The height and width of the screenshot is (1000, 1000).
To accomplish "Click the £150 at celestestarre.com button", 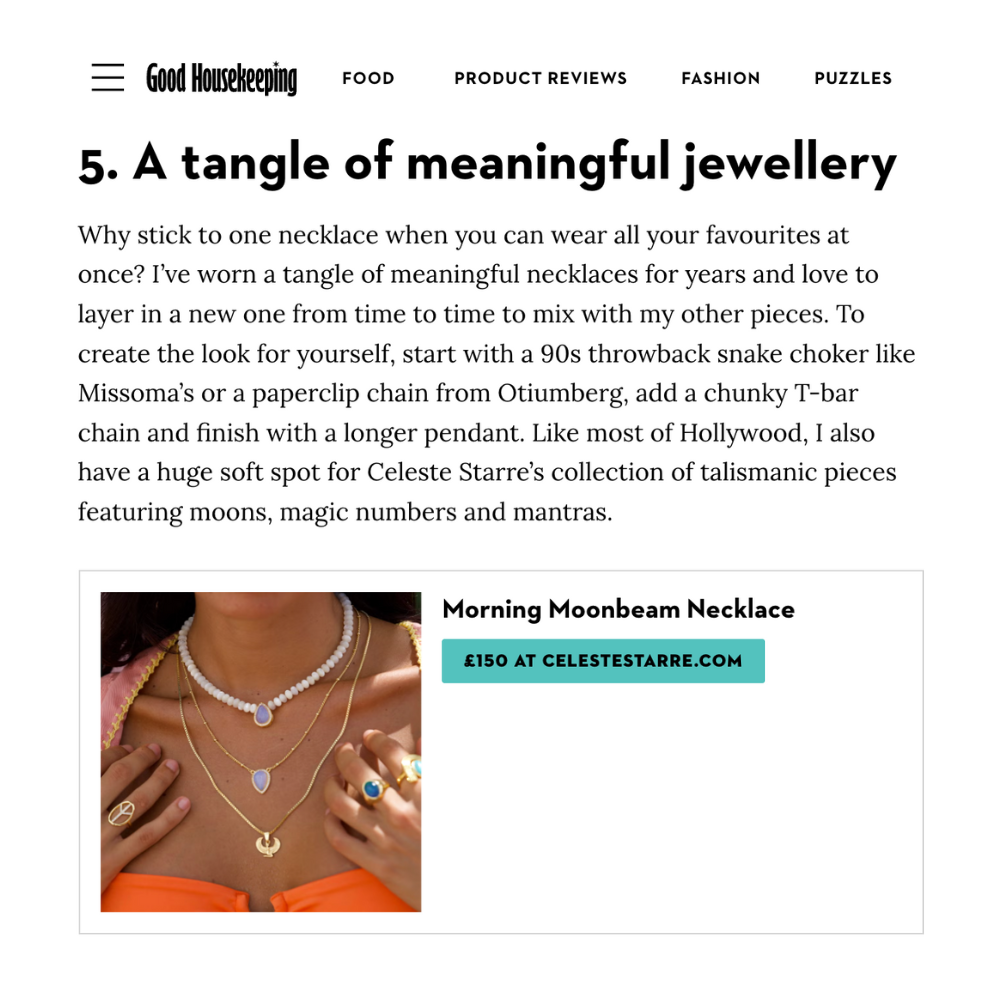I will (x=603, y=661).
